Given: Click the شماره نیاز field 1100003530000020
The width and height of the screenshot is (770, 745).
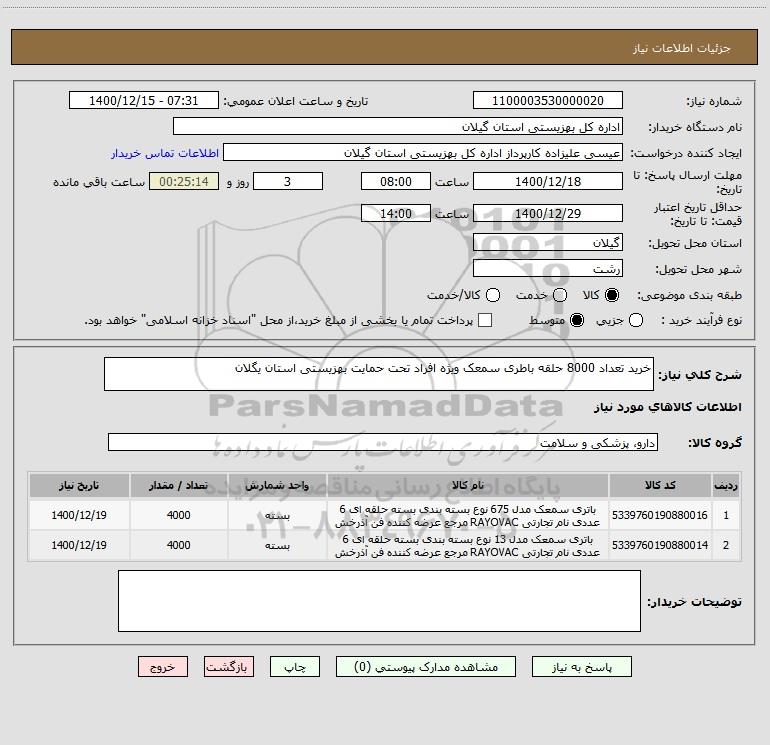Looking at the screenshot, I should 548,100.
